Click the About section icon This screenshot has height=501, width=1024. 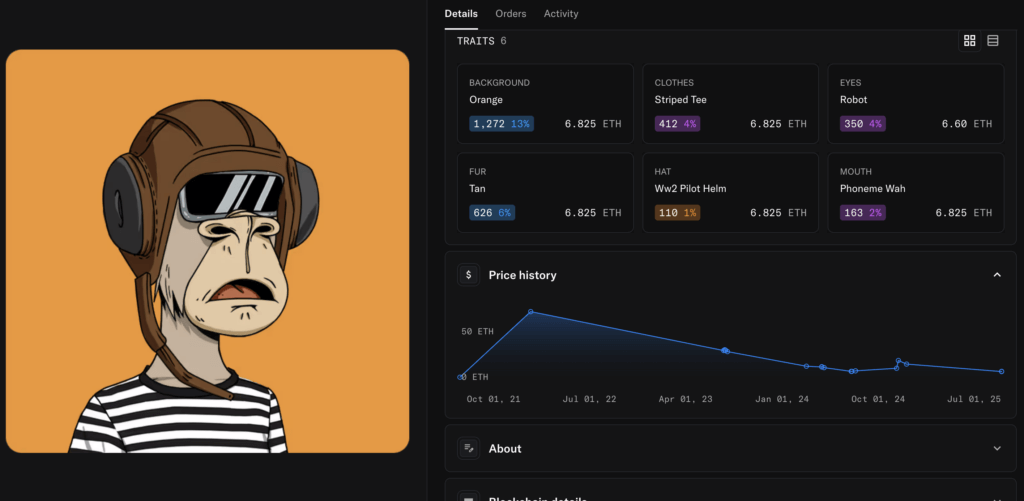(x=468, y=449)
